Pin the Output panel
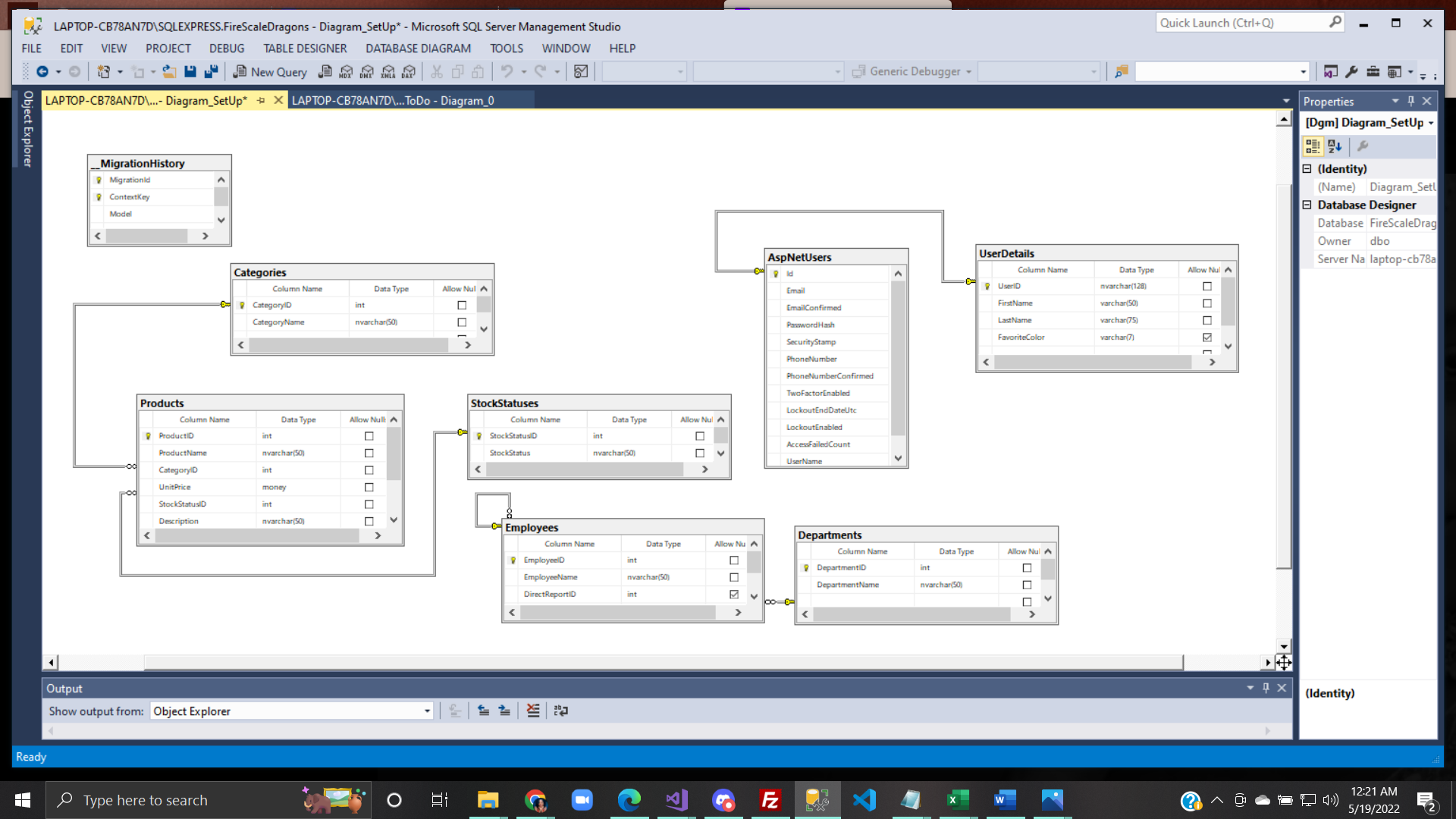 1266,688
